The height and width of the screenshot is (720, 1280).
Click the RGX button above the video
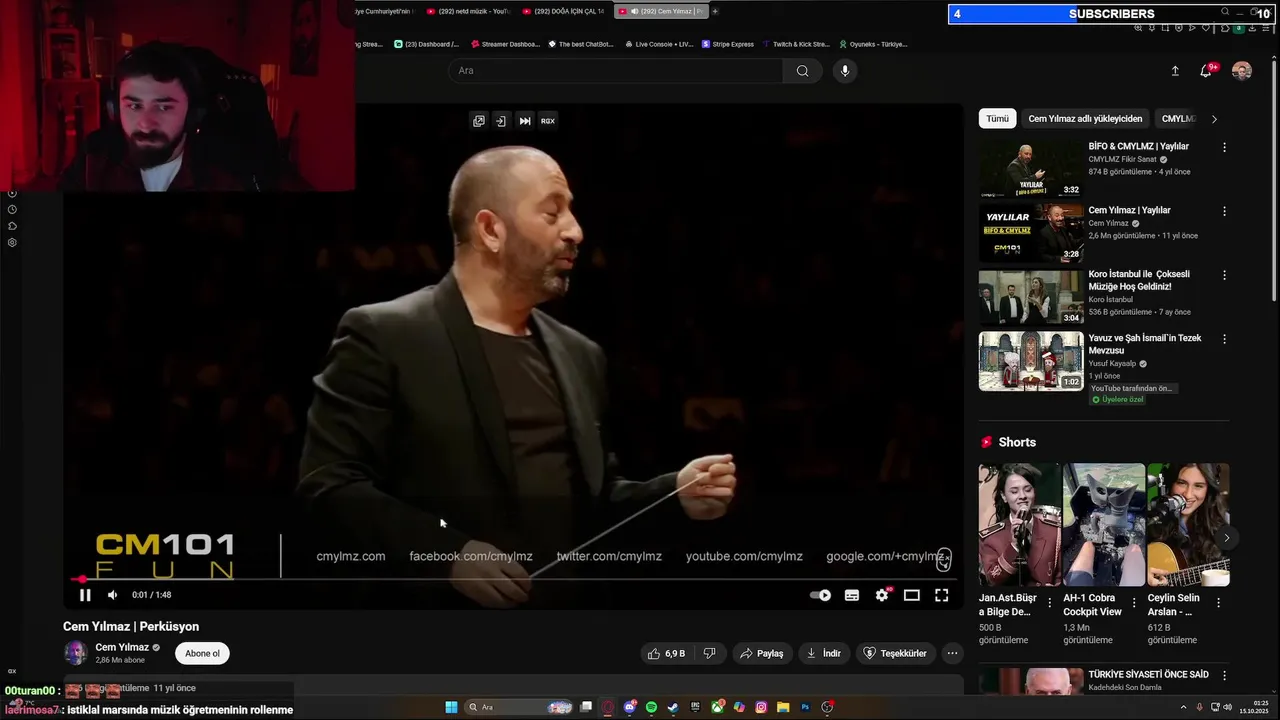pos(548,121)
